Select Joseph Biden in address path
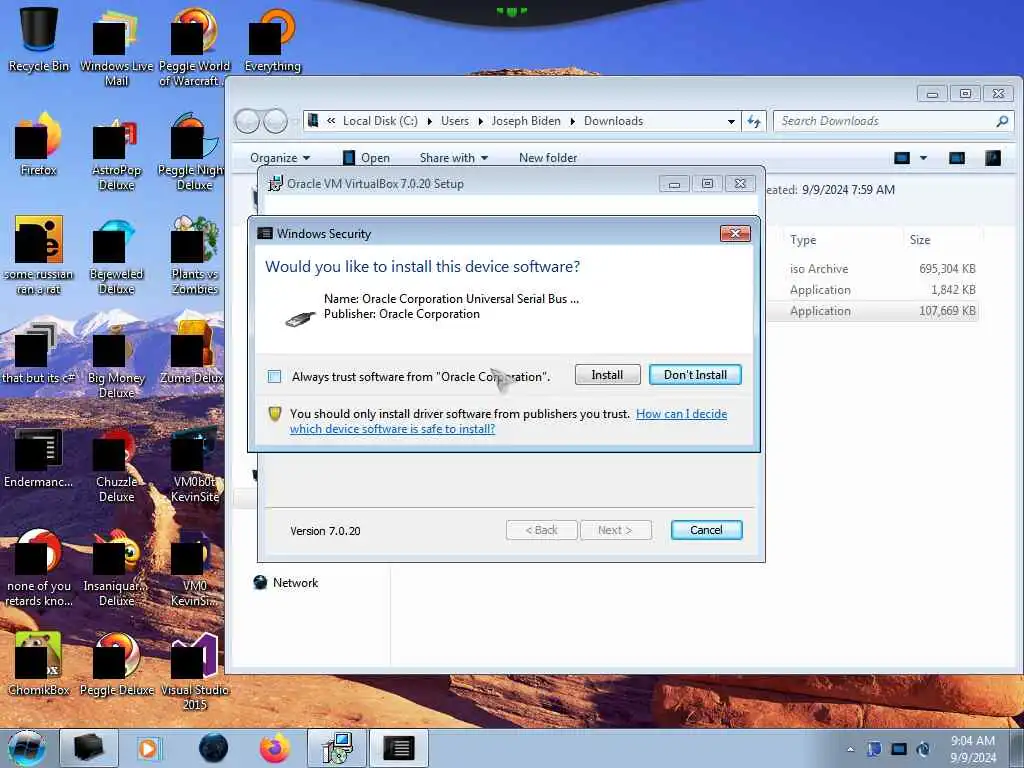The width and height of the screenshot is (1024, 768). (x=526, y=121)
